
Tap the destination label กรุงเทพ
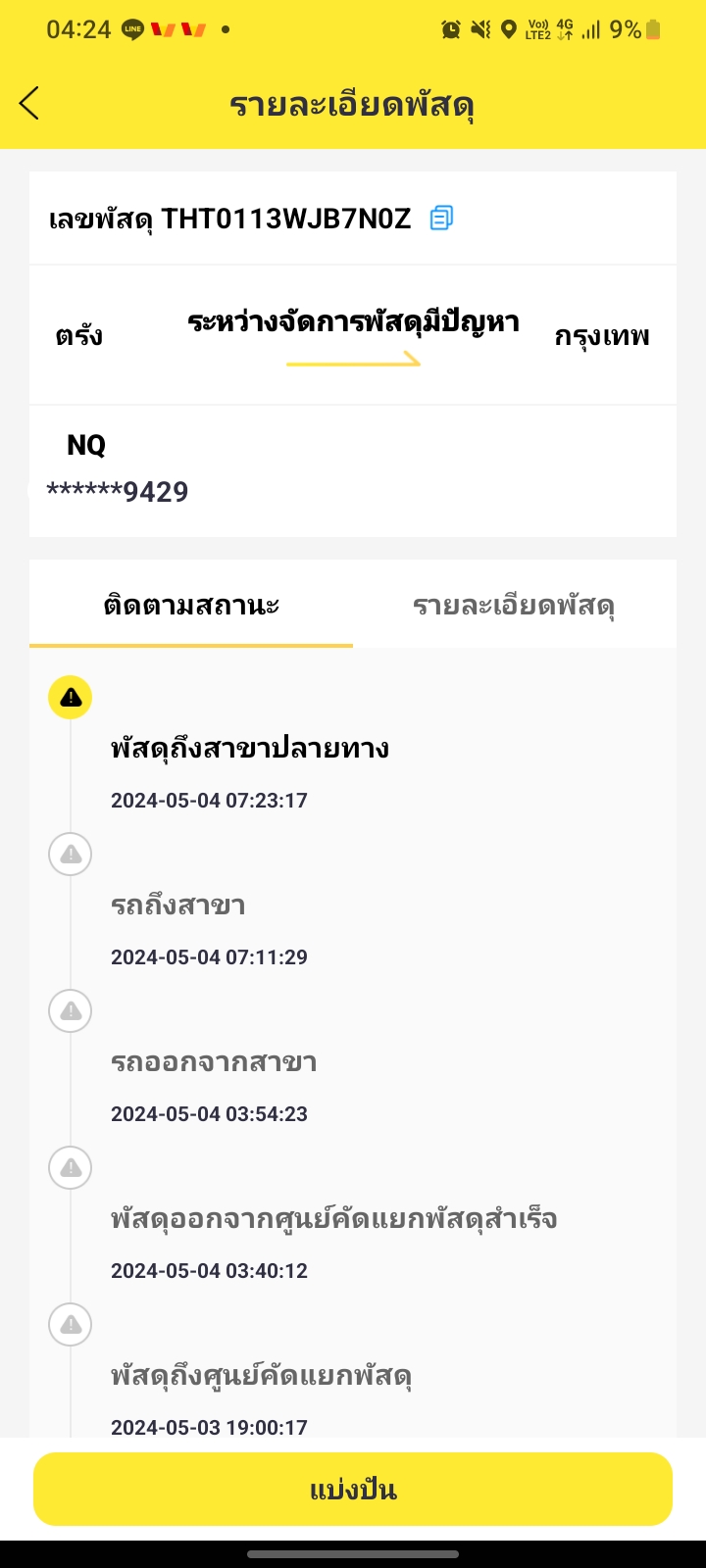(x=602, y=336)
